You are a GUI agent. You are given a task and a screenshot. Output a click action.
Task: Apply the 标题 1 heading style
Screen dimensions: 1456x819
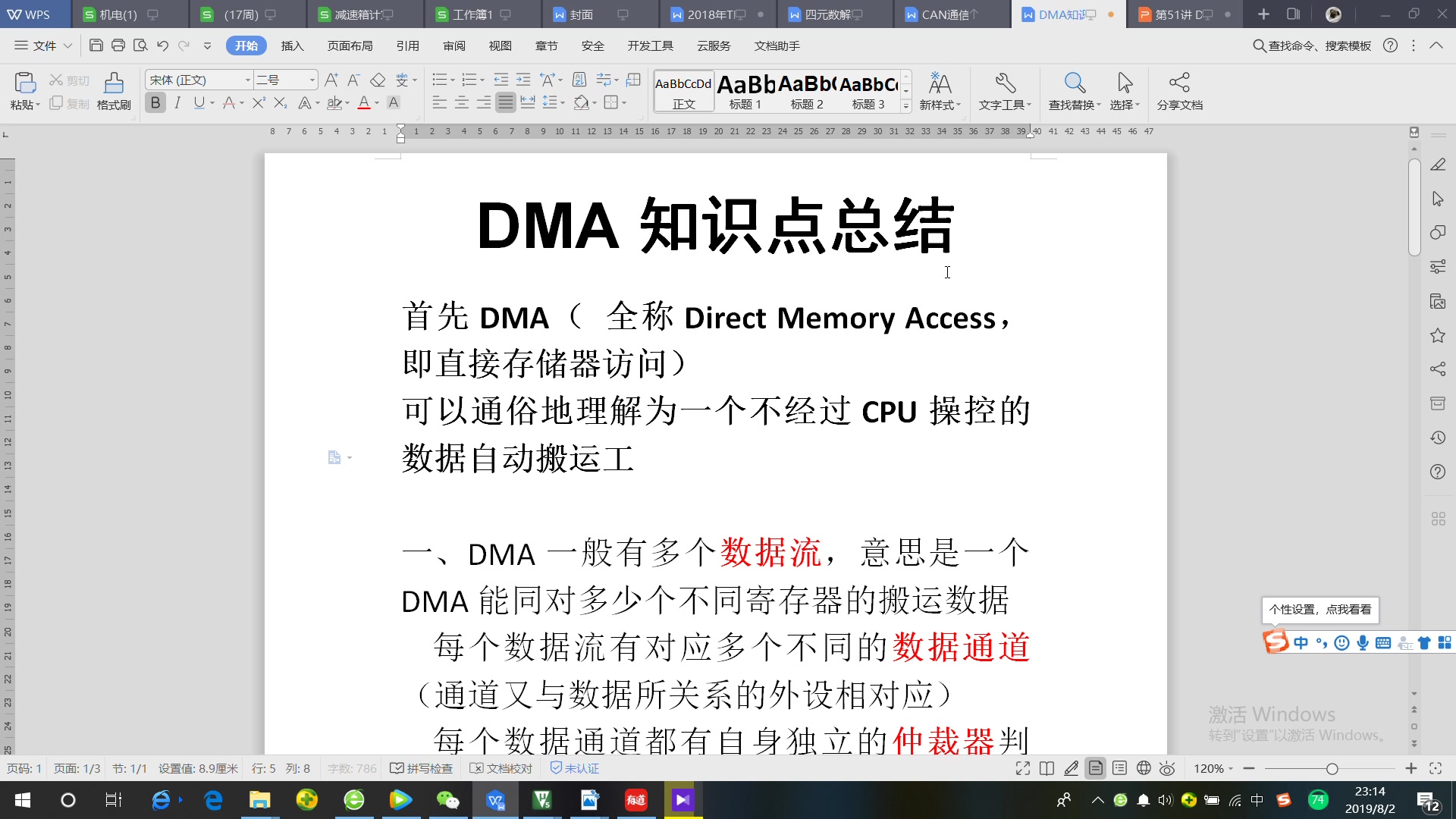745,91
